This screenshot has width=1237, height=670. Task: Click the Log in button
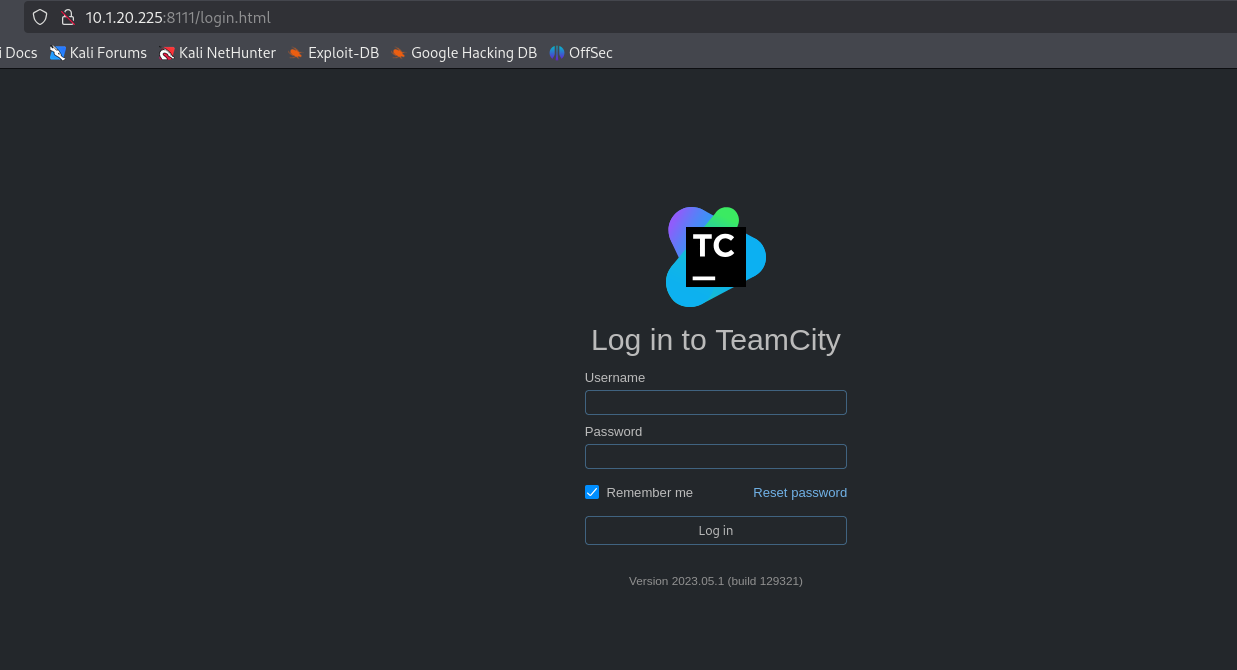pos(716,530)
